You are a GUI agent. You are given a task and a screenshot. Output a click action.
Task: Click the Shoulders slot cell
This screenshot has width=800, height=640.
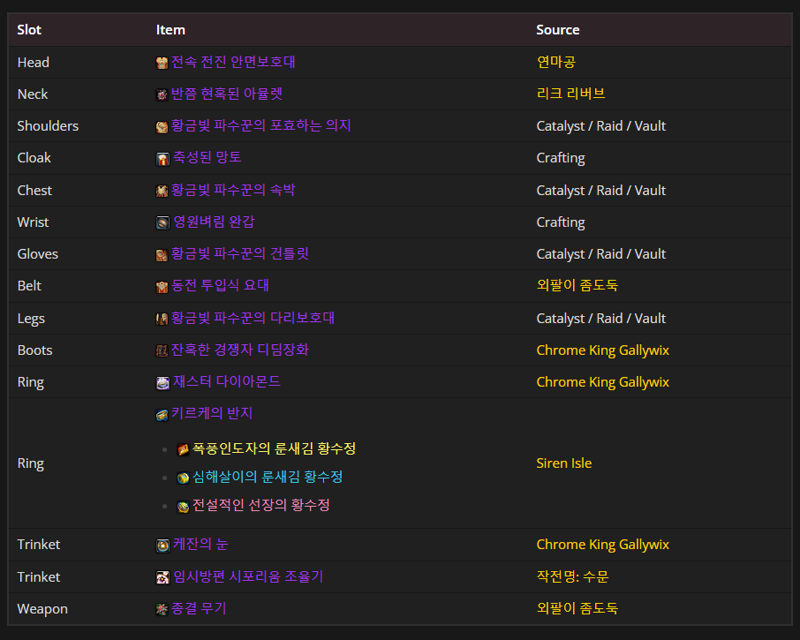click(48, 126)
